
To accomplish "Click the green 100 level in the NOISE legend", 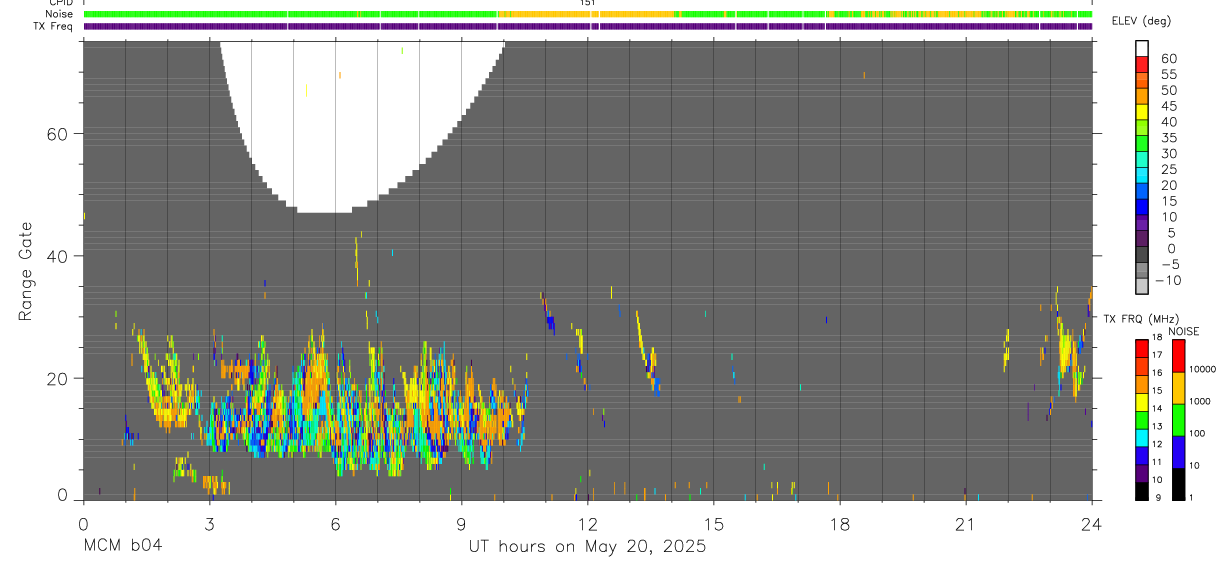I will [x=1178, y=419].
